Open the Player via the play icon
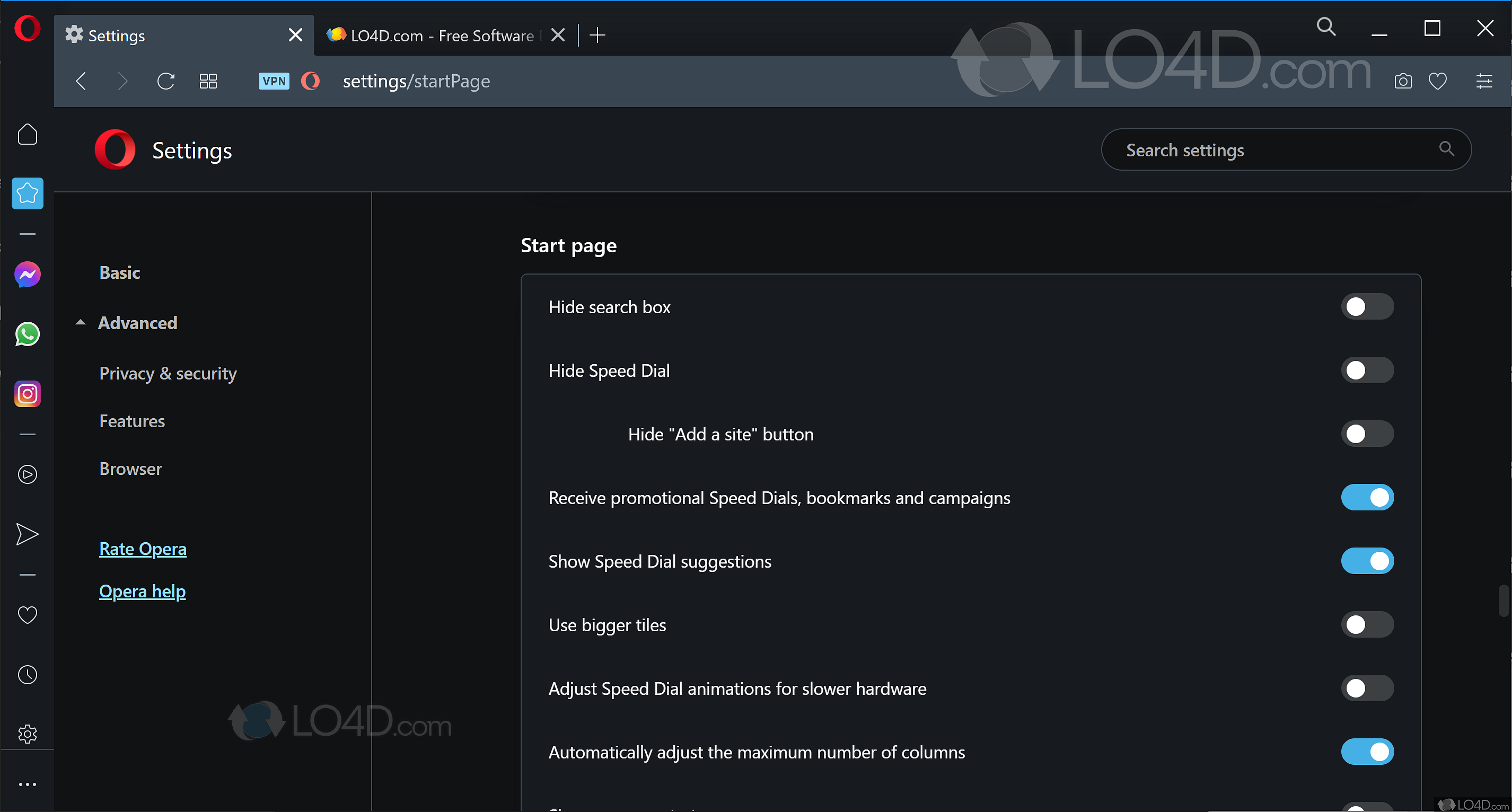This screenshot has height=812, width=1512. [27, 474]
